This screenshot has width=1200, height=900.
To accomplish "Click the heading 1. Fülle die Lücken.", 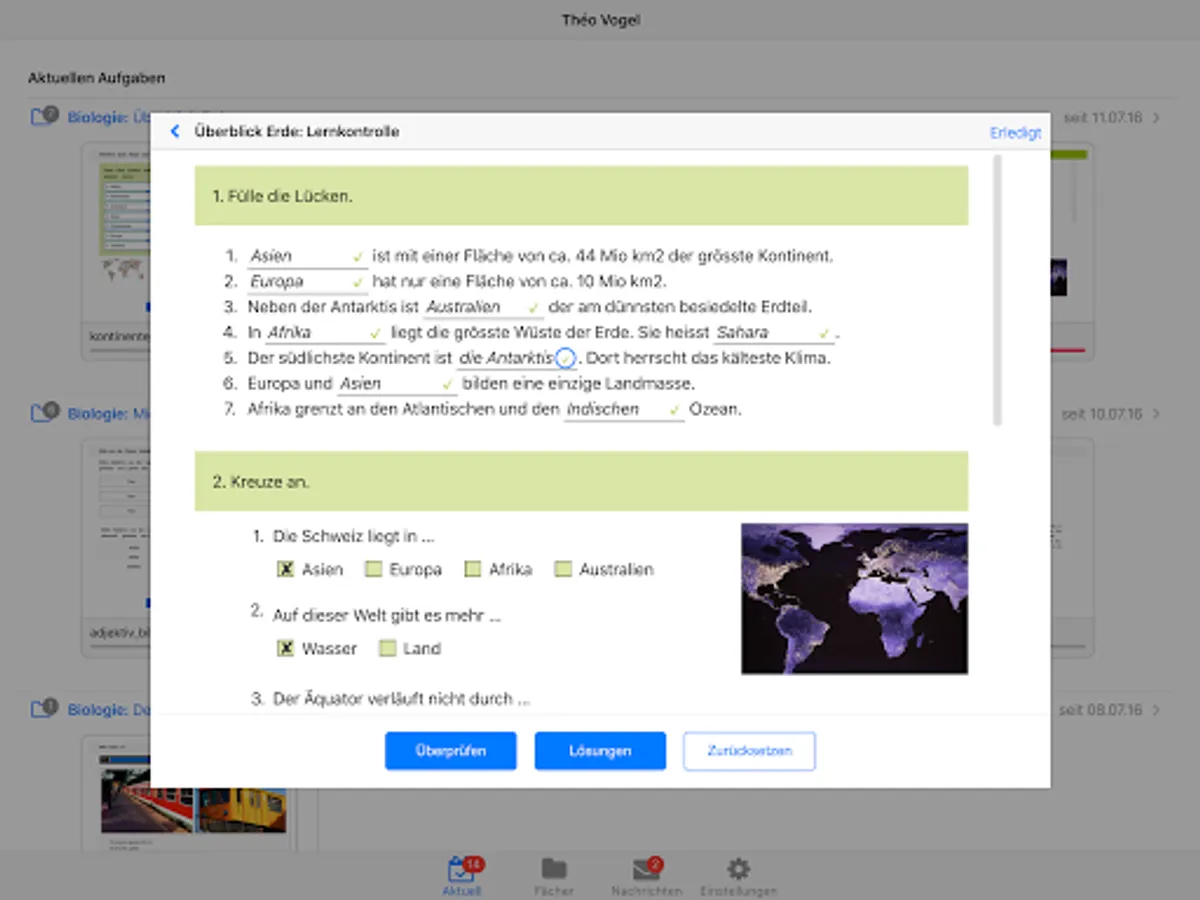I will 282,196.
